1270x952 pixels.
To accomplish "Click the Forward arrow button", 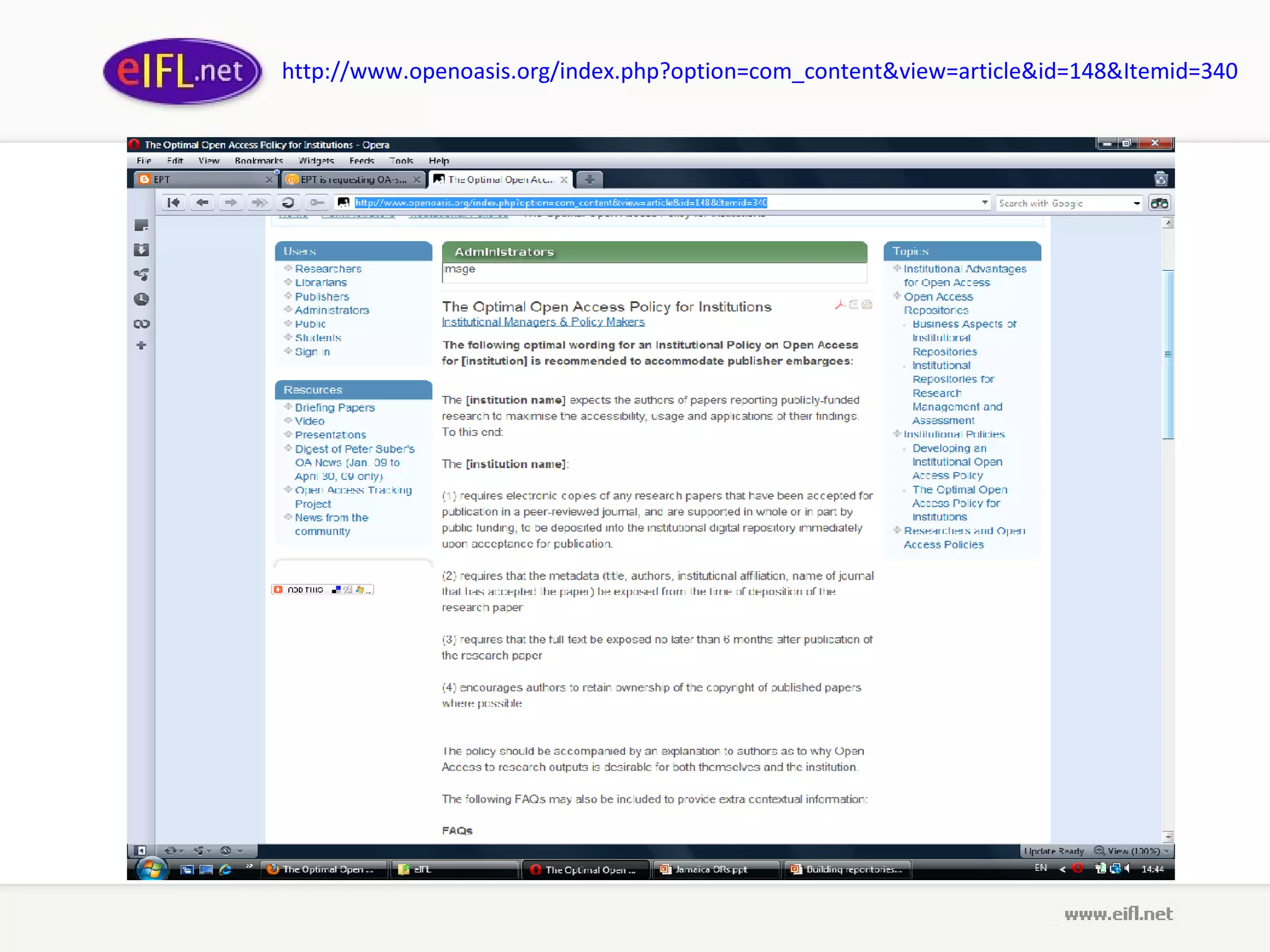I will click(231, 203).
